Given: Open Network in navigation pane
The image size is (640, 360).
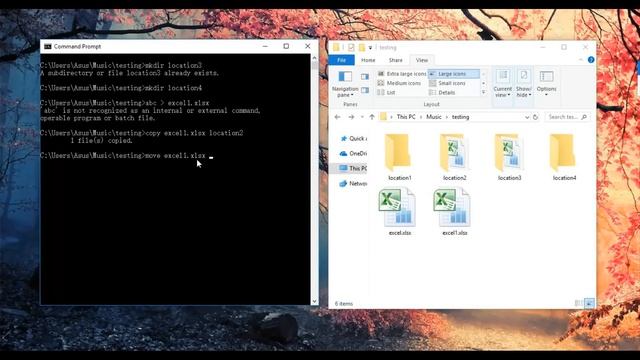Looking at the screenshot, I should point(353,184).
